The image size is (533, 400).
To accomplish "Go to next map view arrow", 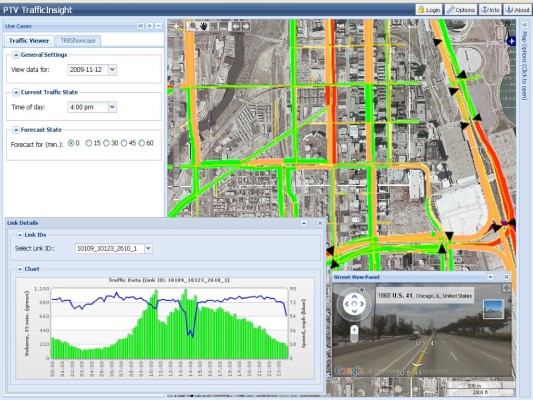I will 246,26.
